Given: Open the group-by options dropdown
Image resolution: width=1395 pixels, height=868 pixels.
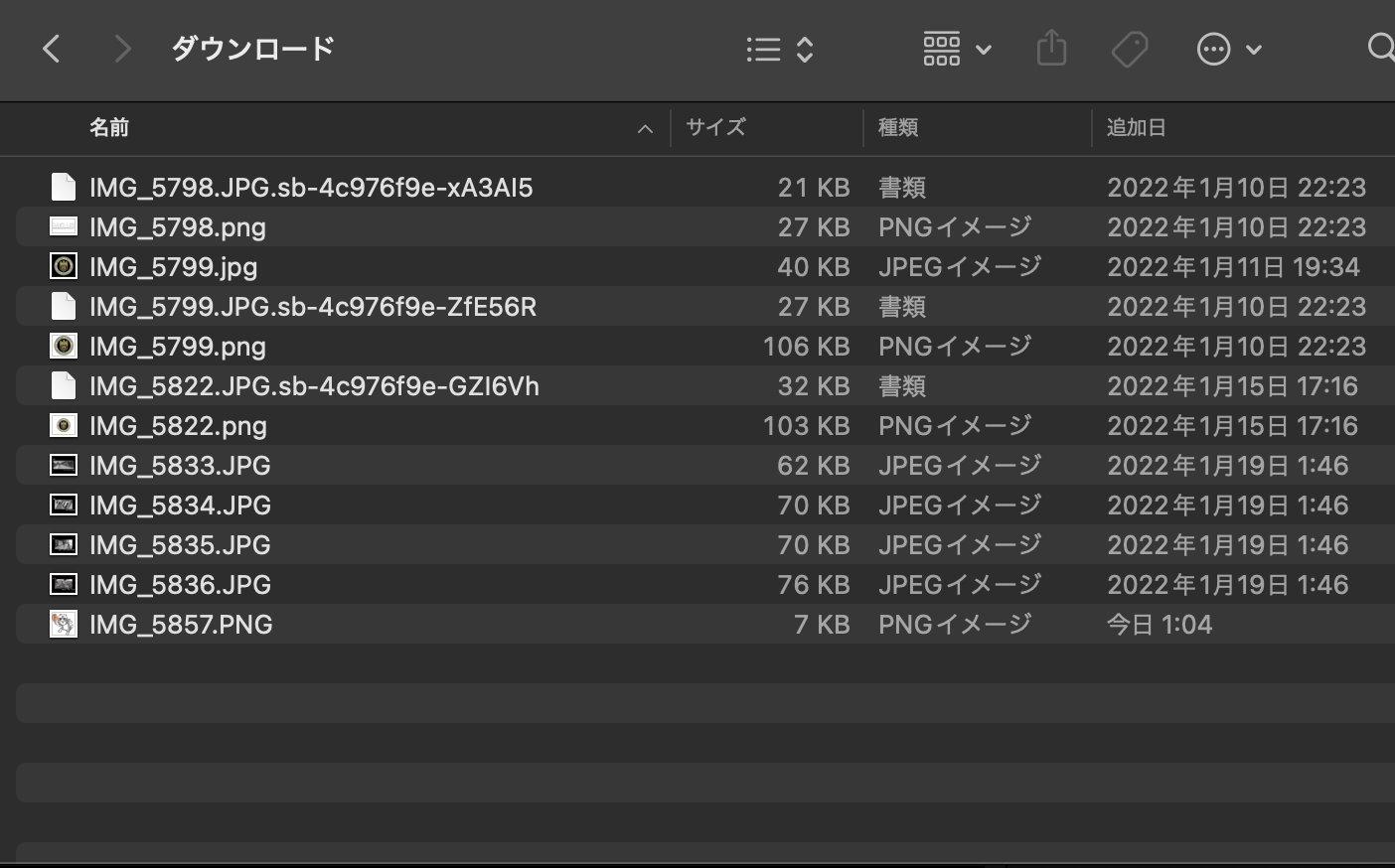Looking at the screenshot, I should [x=957, y=49].
